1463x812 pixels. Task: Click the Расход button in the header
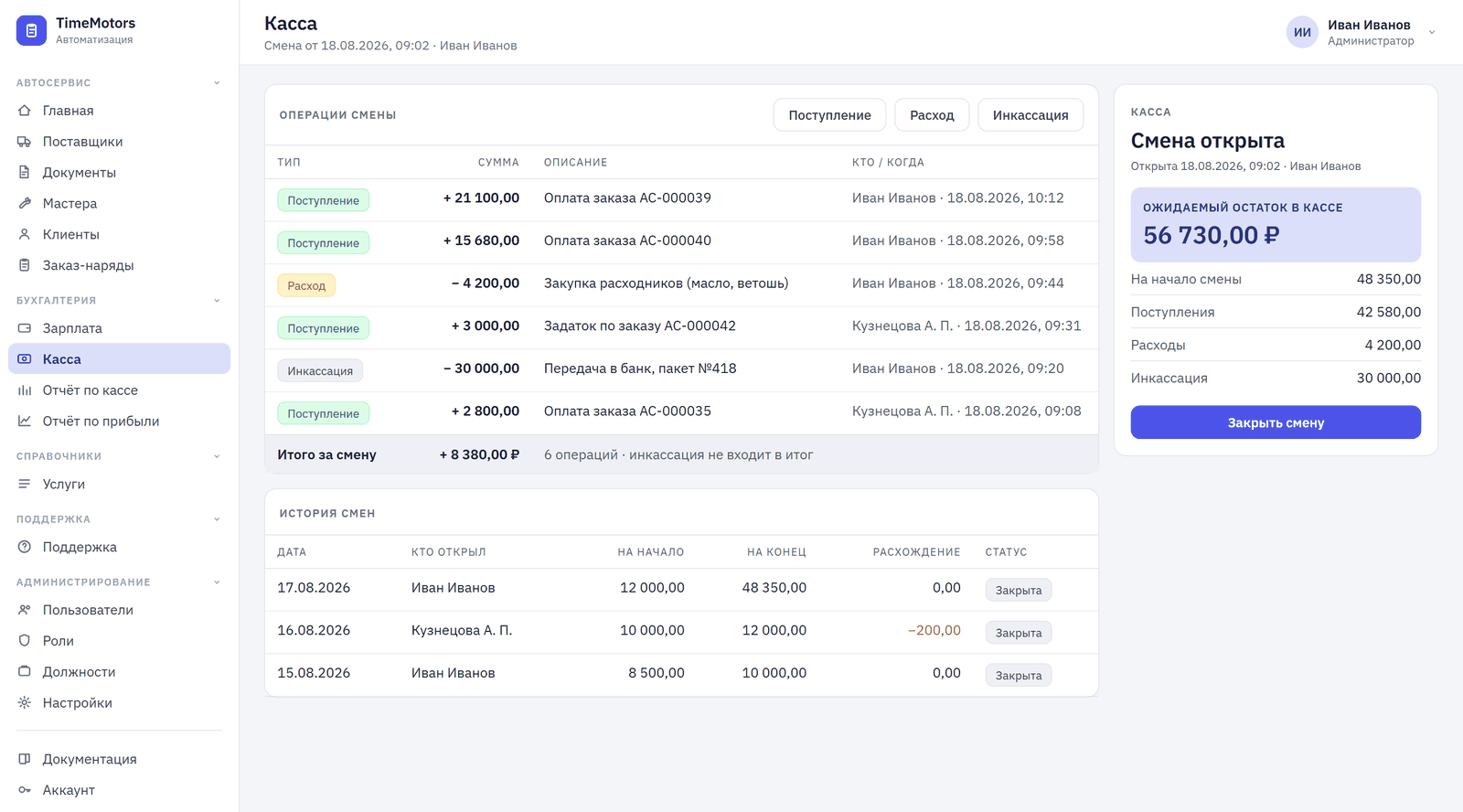coord(932,115)
